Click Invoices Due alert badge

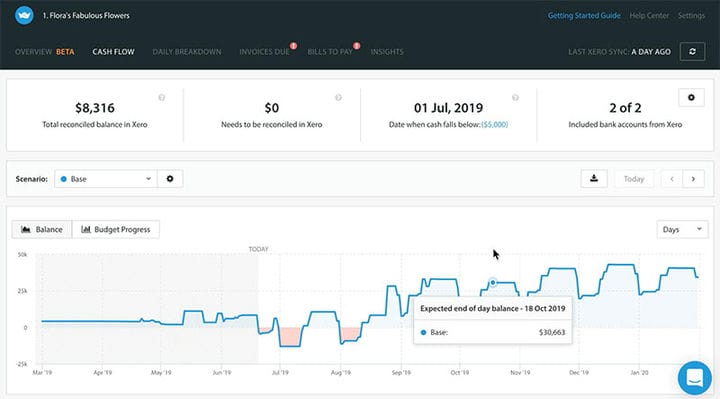[x=293, y=45]
